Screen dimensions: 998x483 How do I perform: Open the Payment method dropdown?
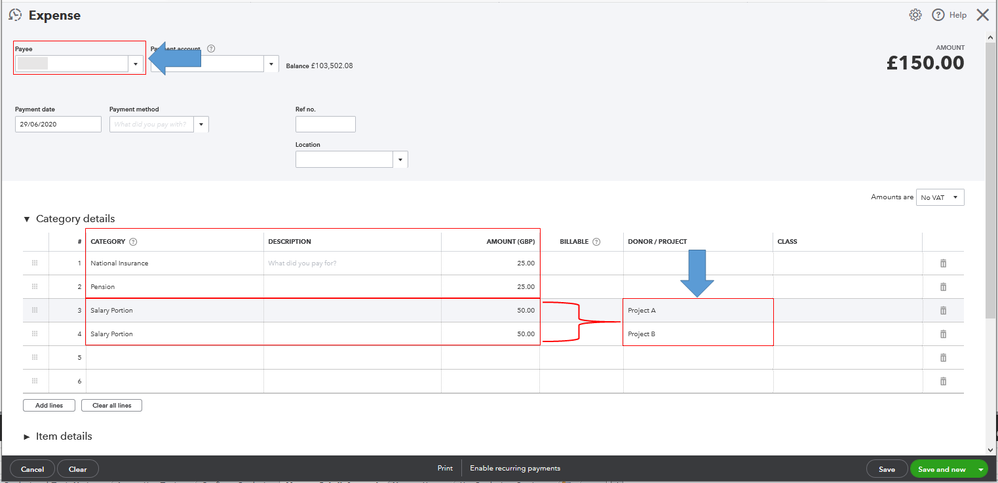(201, 125)
